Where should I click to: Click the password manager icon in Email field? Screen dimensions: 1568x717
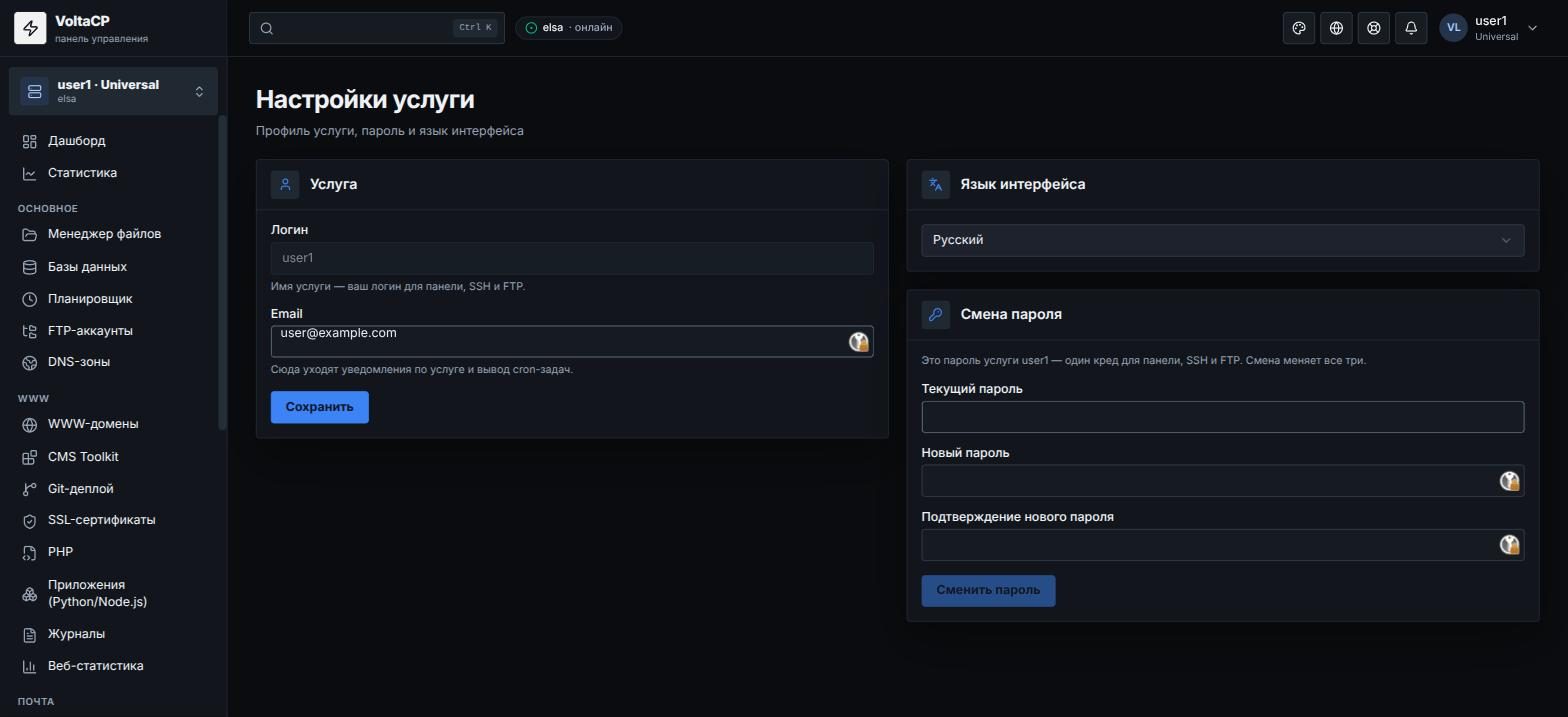point(859,342)
